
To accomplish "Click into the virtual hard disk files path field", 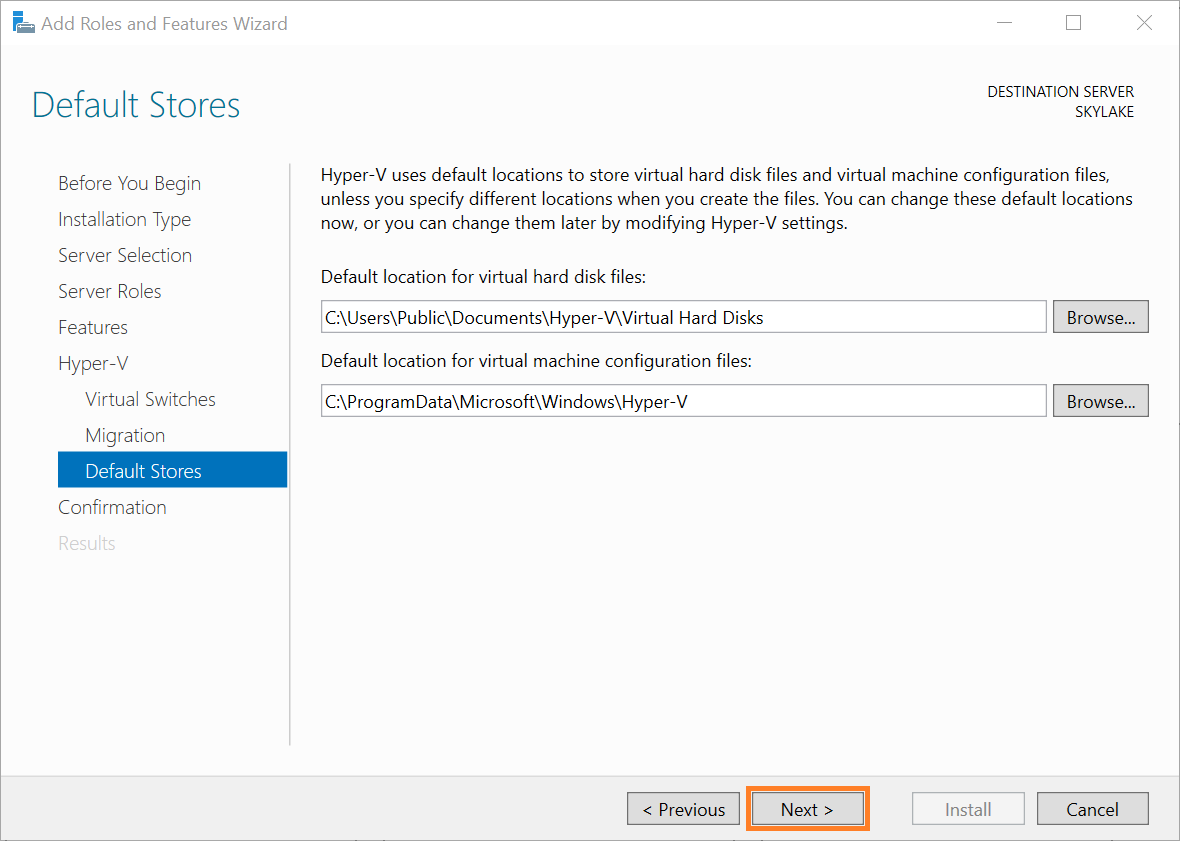I will [x=683, y=317].
